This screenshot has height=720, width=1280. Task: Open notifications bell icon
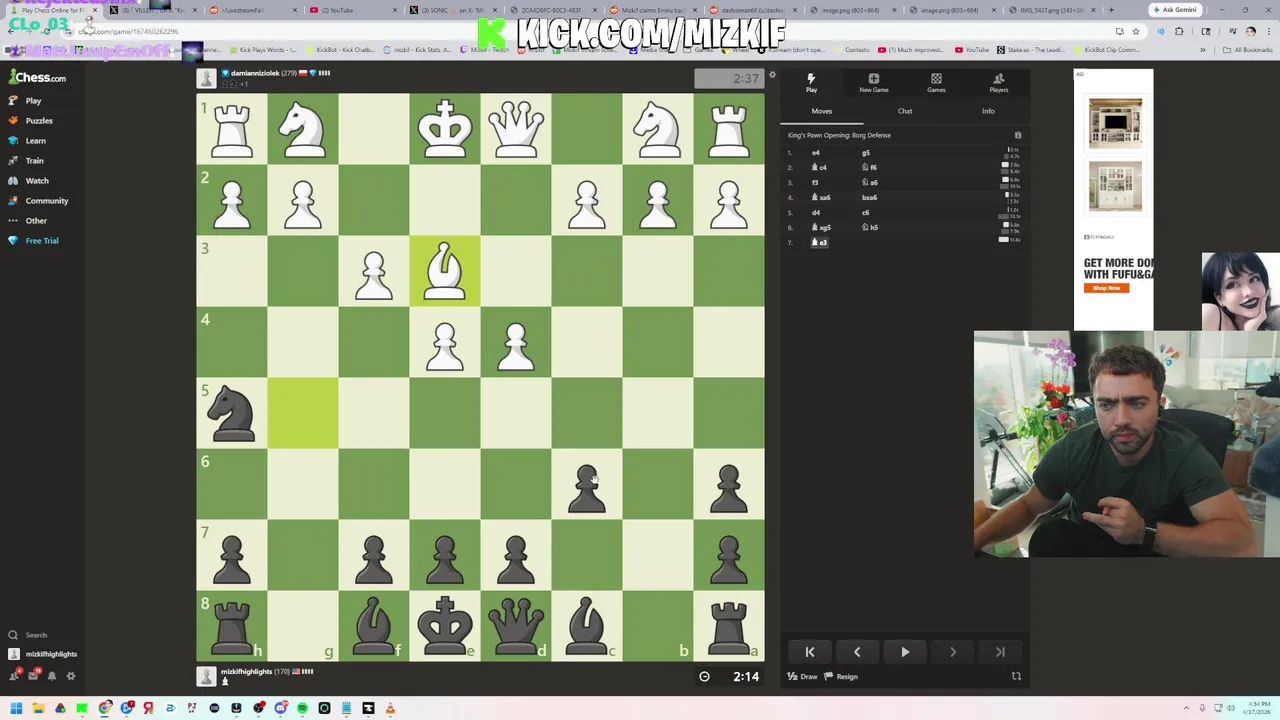tap(52, 676)
